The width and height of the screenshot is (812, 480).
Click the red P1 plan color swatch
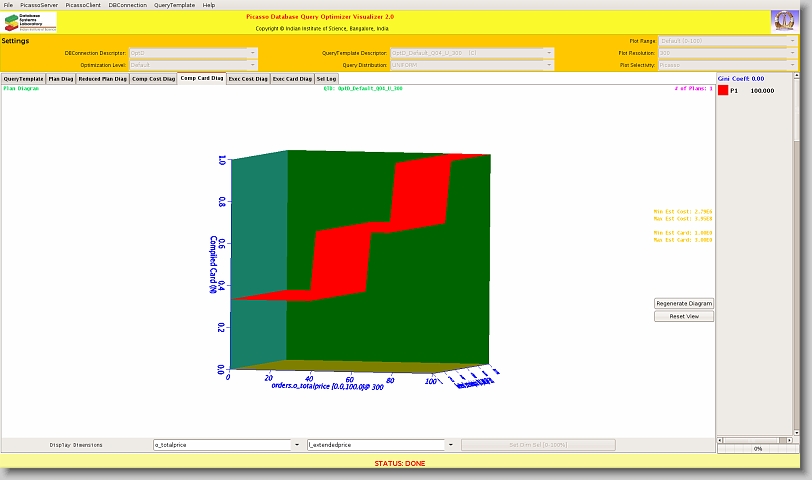click(723, 90)
